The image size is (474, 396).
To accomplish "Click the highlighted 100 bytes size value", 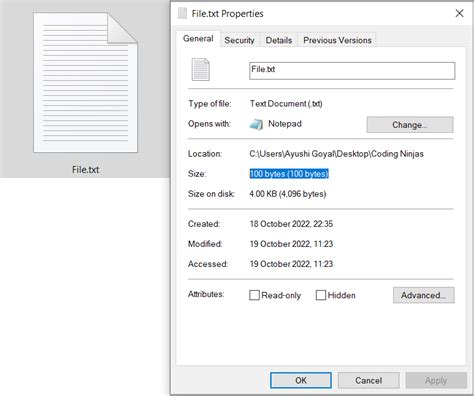I will (x=289, y=174).
